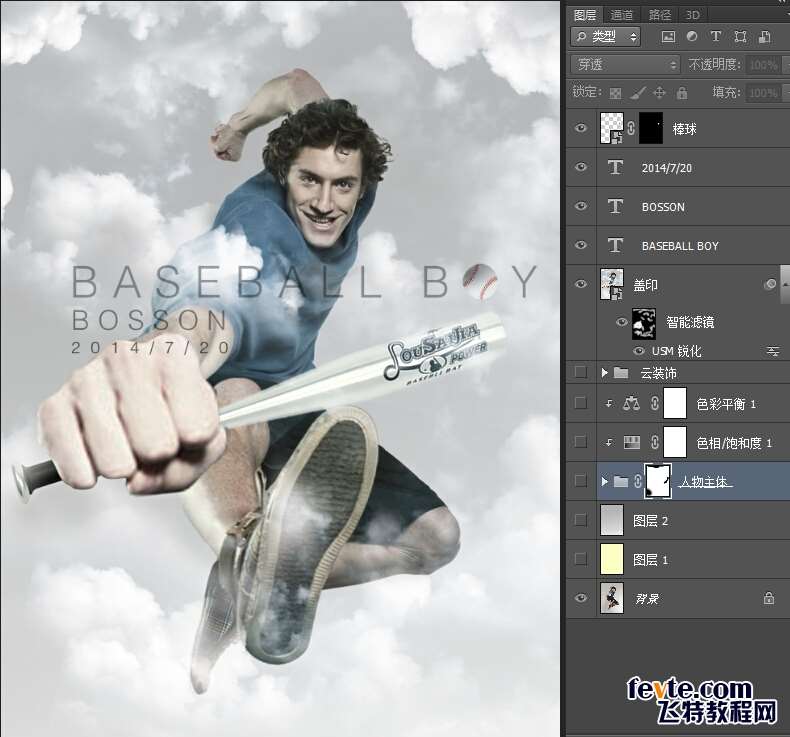Click the 云装饰 folder icon
Viewport: 790px width, 737px height.
click(x=621, y=373)
